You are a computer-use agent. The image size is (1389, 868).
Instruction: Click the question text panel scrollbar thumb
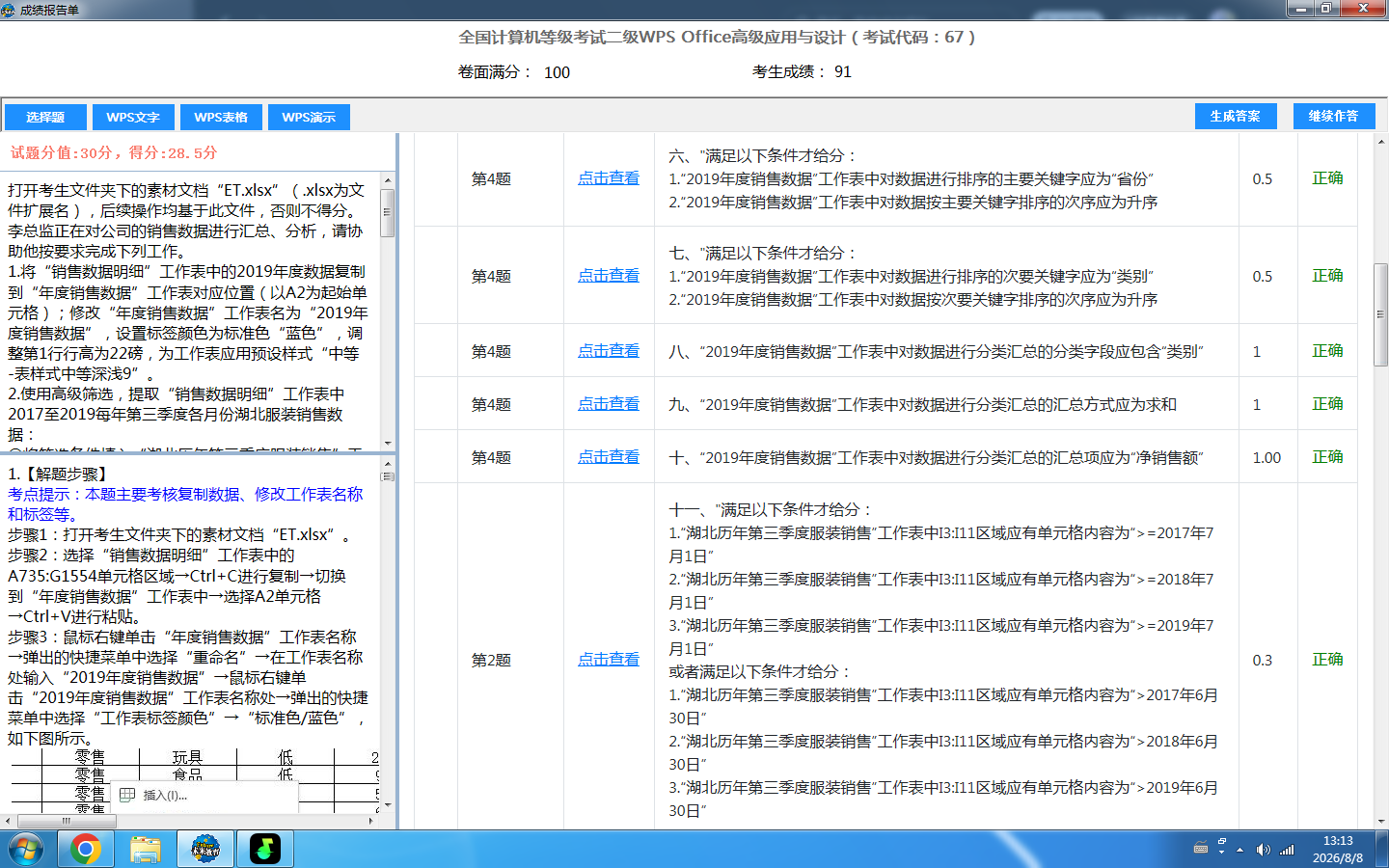click(x=388, y=212)
